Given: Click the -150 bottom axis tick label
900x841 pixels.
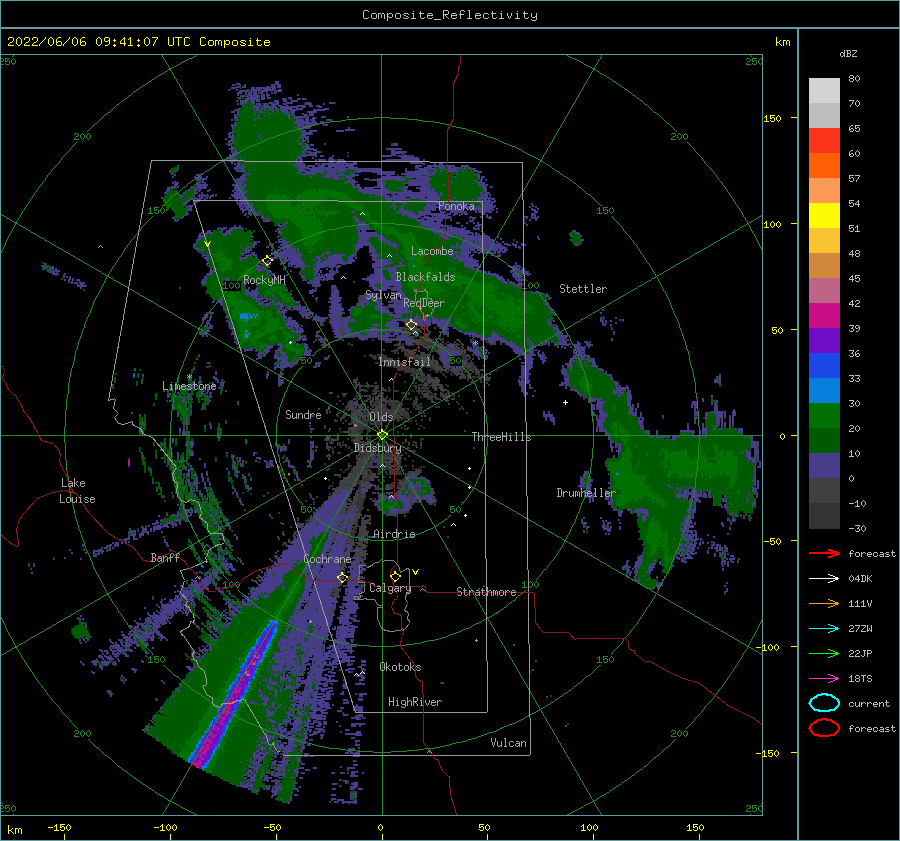Looking at the screenshot, I should (x=59, y=827).
